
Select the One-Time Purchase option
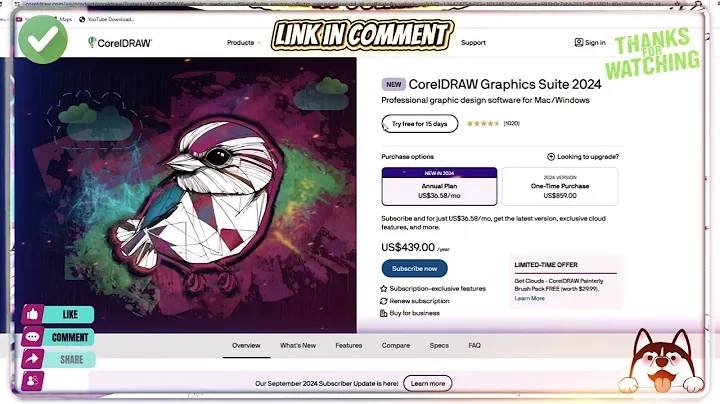click(x=560, y=186)
